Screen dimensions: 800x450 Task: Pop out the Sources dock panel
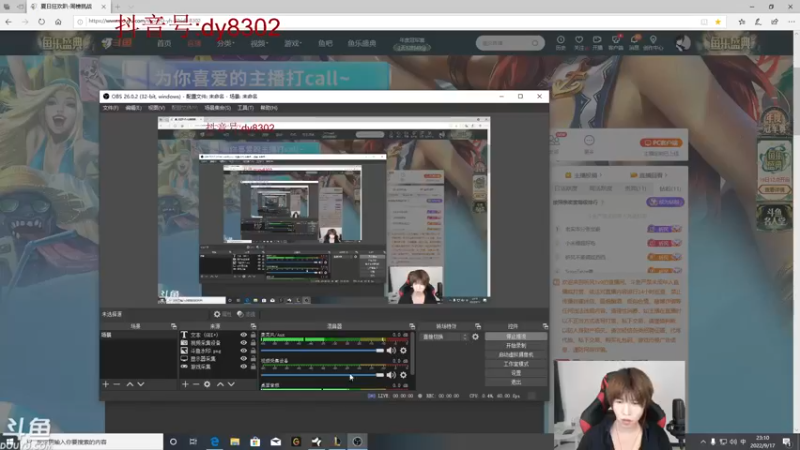[253, 326]
